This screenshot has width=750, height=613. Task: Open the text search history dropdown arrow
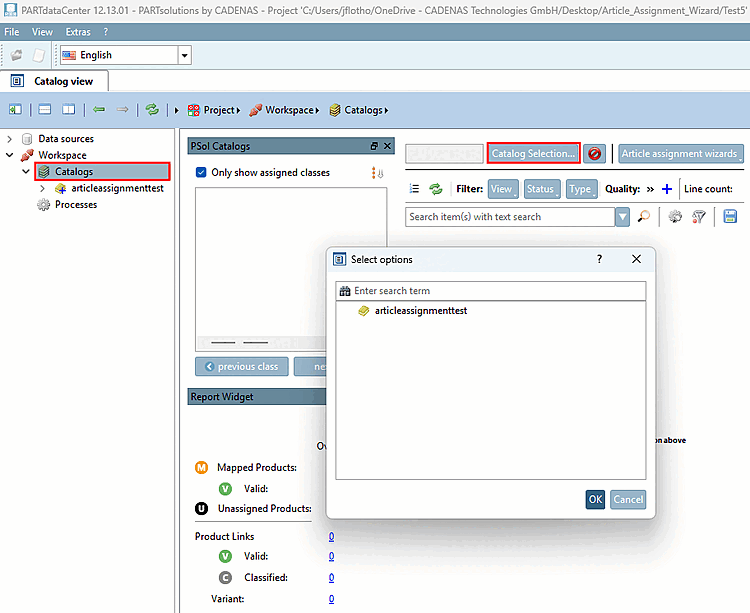point(622,217)
